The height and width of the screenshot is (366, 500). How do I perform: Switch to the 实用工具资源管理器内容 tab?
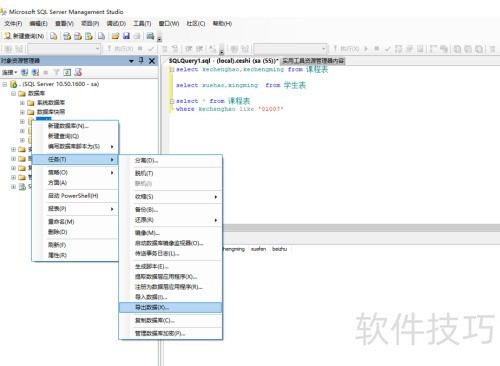click(313, 61)
